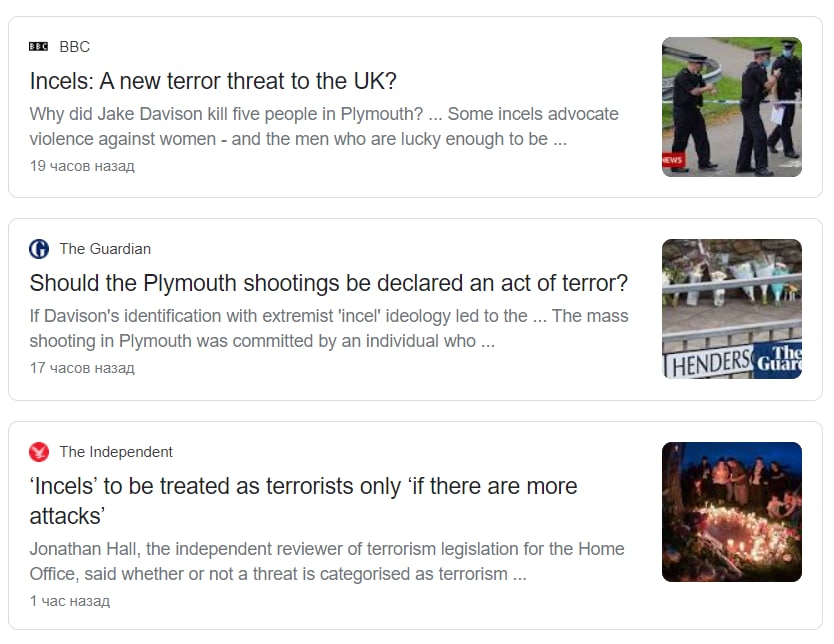Click The Guardian source name
834x644 pixels.
tap(105, 249)
